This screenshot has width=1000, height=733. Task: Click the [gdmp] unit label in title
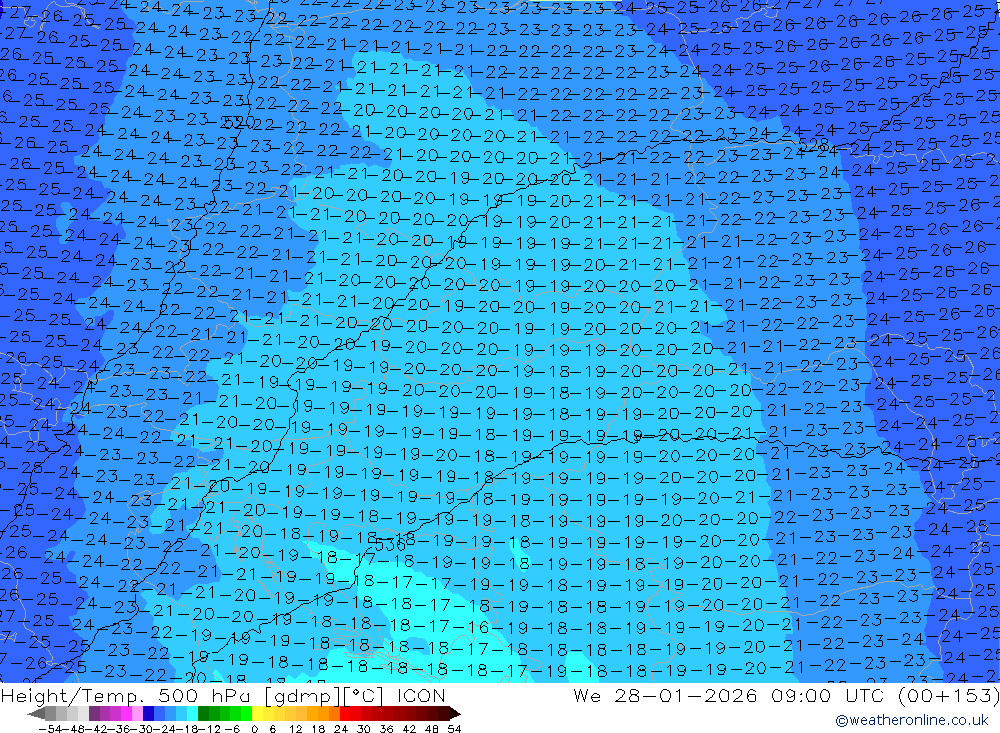(302, 695)
